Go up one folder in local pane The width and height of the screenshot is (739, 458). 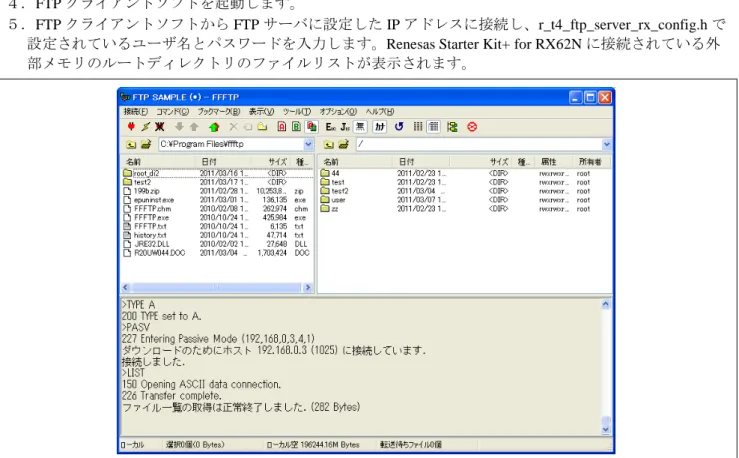click(x=131, y=144)
